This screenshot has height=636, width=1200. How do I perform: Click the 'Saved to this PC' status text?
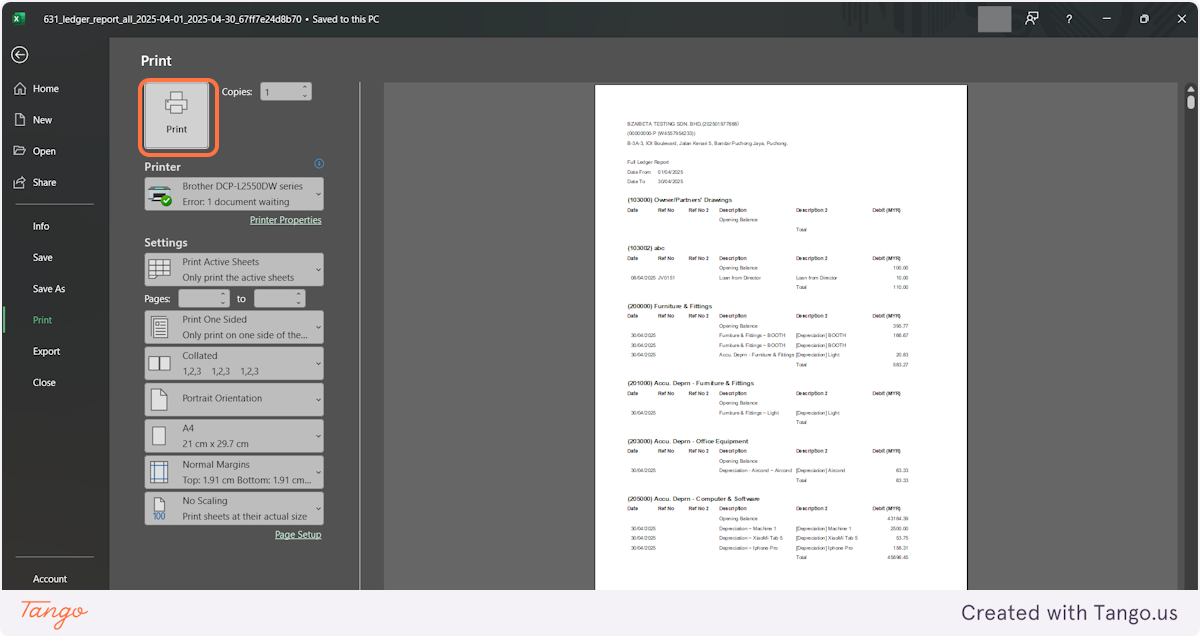tap(346, 19)
